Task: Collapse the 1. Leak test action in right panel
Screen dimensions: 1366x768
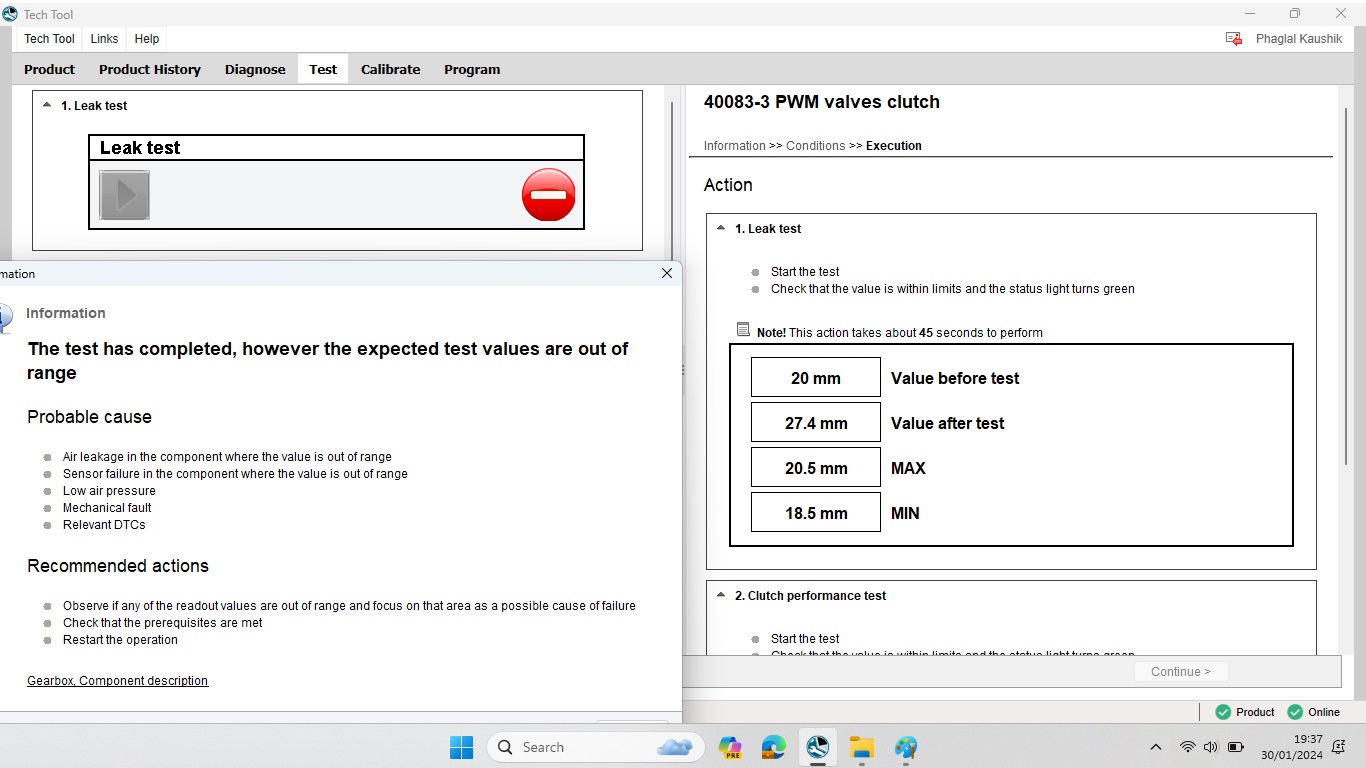Action: (721, 228)
